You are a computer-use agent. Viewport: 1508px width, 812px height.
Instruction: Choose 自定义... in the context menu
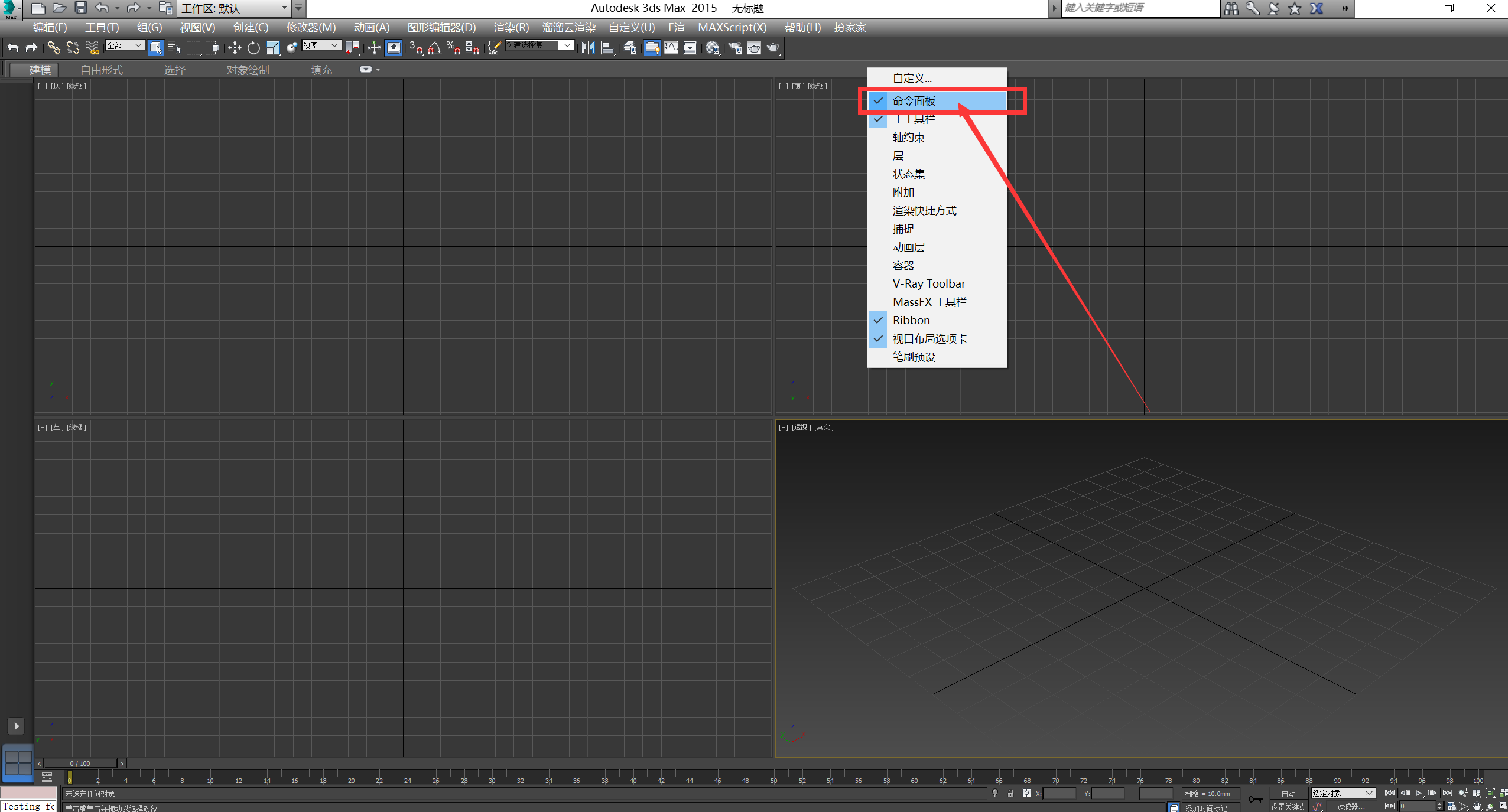pos(937,78)
